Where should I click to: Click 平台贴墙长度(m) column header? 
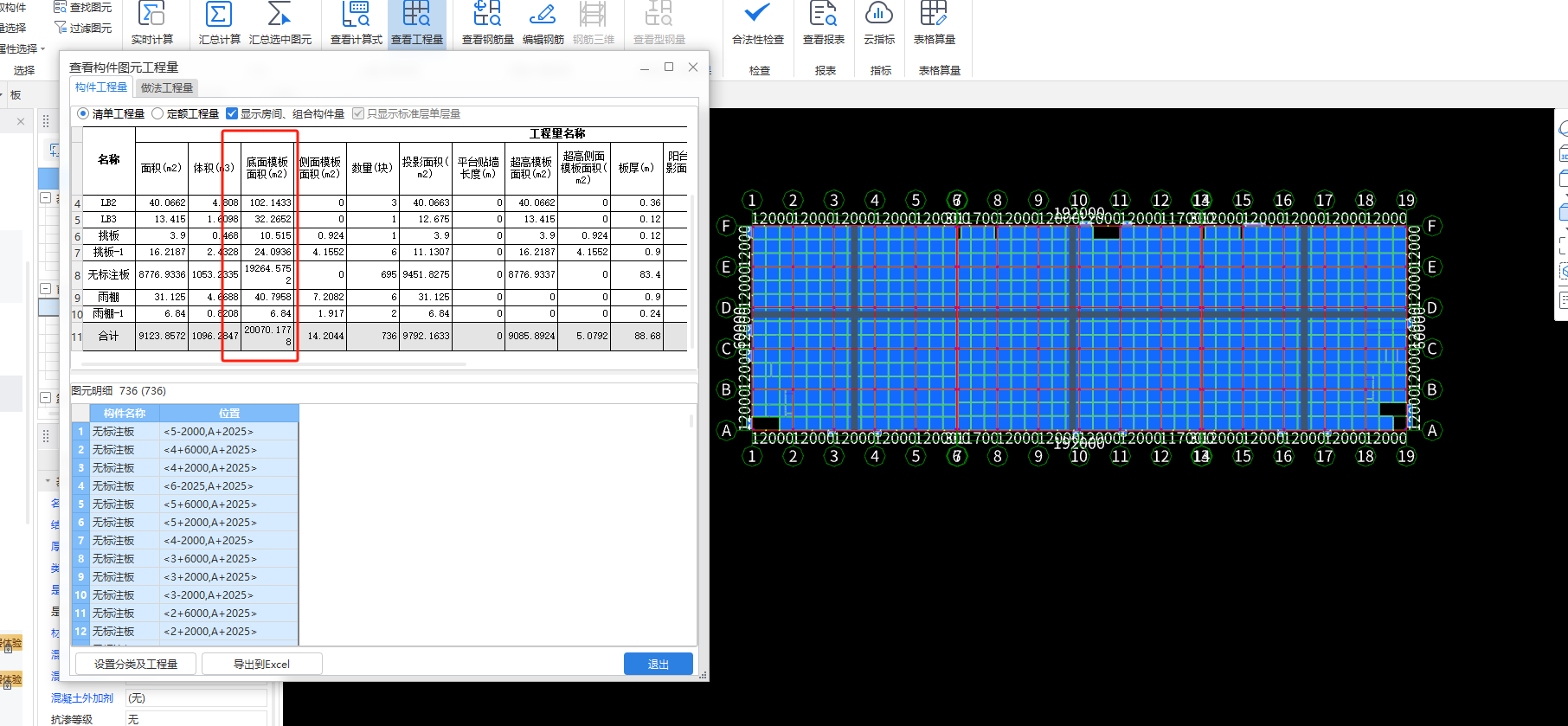click(x=479, y=168)
